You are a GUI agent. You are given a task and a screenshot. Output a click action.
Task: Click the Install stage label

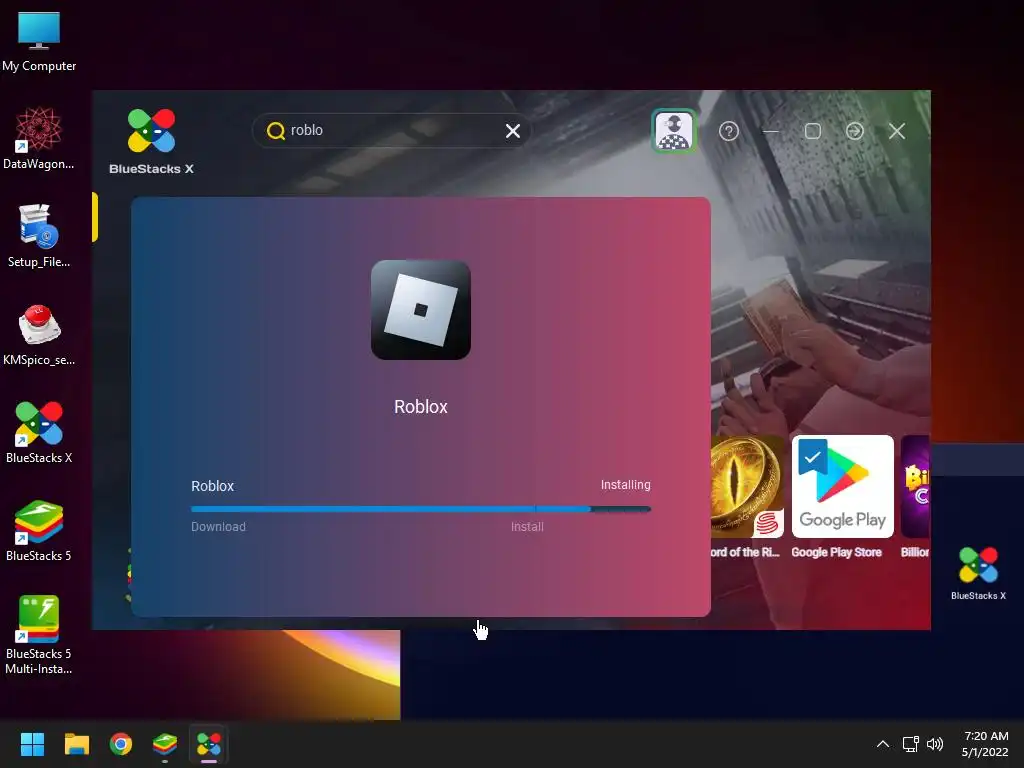(x=527, y=526)
